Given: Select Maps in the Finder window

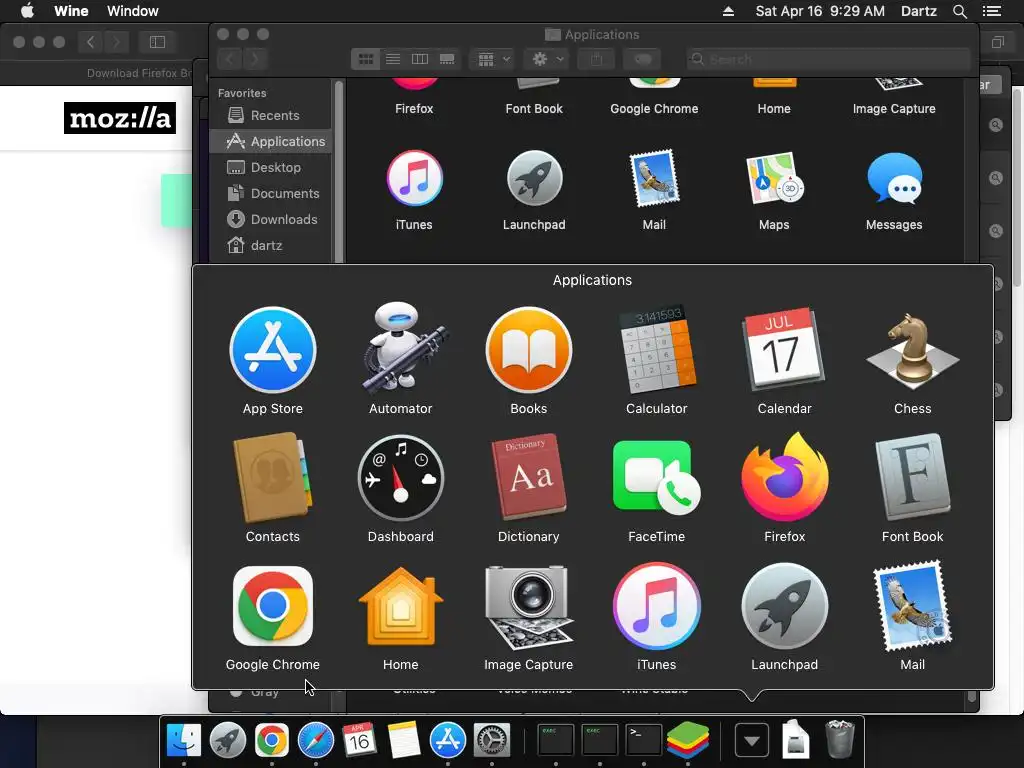Looking at the screenshot, I should pos(775,178).
